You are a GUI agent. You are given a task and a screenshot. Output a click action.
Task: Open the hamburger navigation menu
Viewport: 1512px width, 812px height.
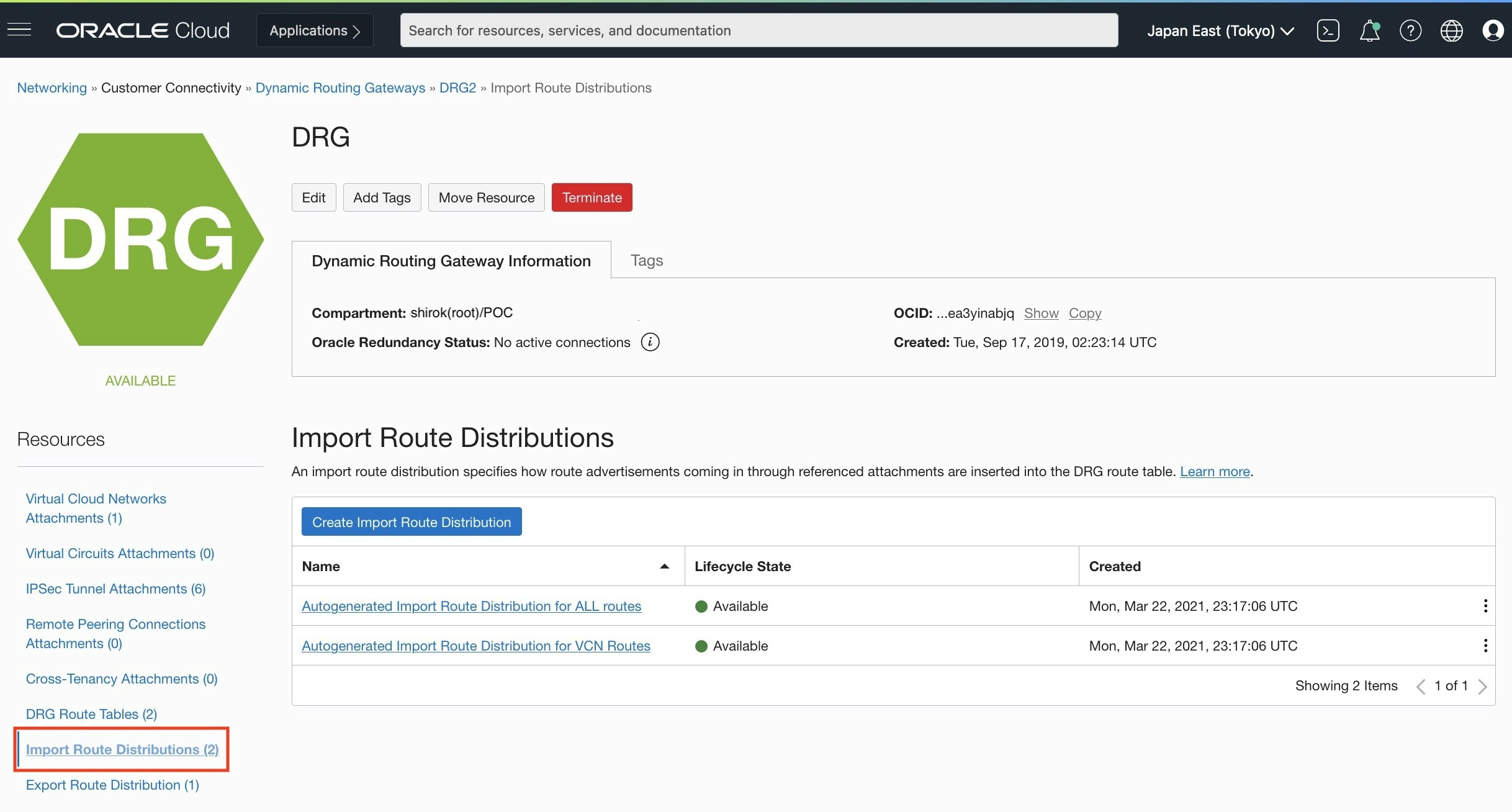pyautogui.click(x=19, y=30)
